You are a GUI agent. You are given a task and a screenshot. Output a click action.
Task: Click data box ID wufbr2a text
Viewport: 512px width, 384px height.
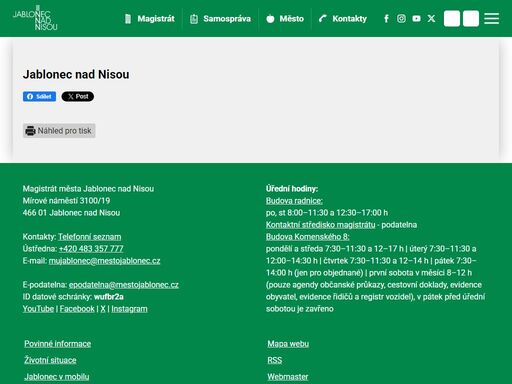point(109,297)
